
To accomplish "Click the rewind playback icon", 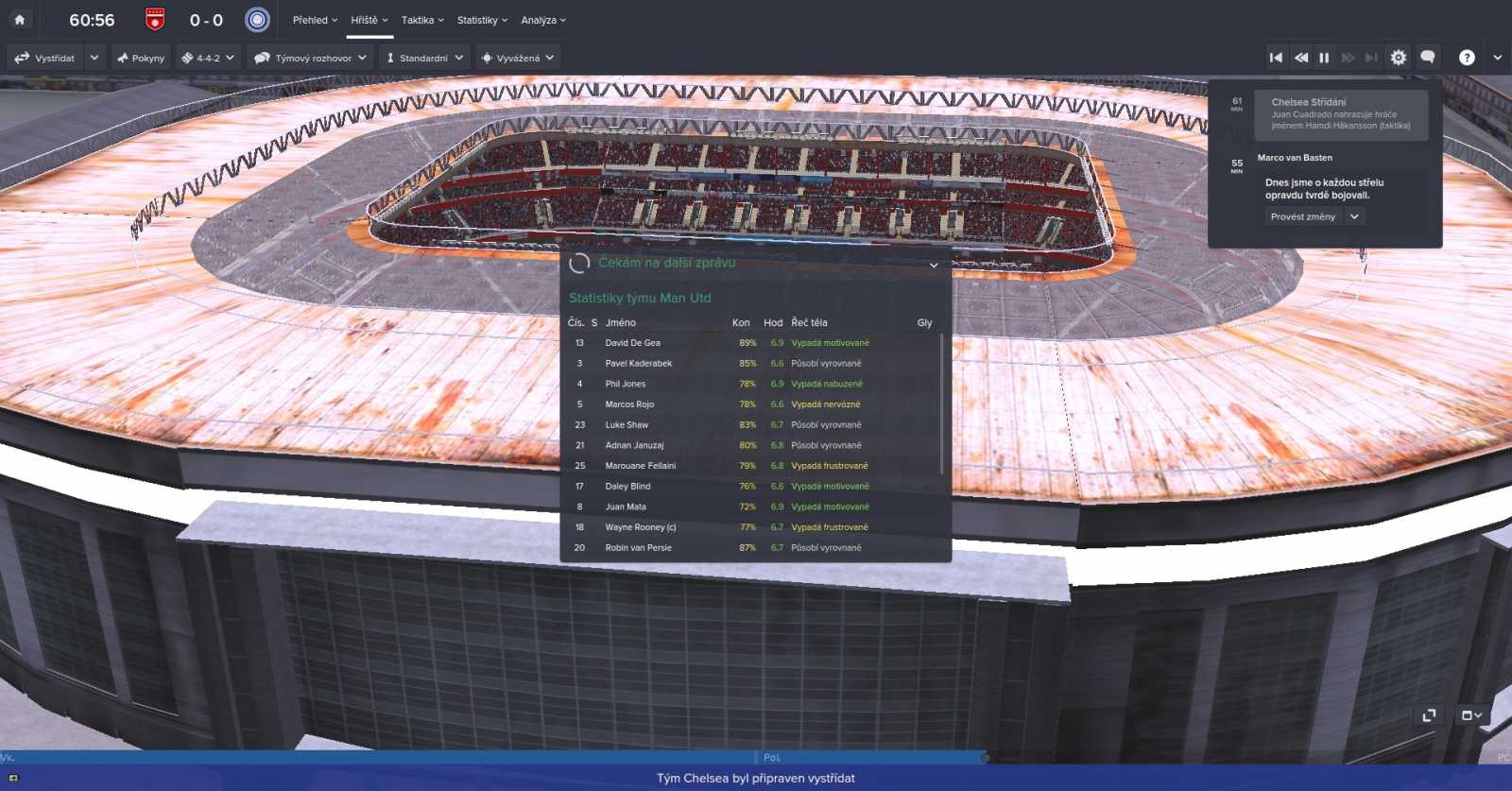I will [1301, 58].
